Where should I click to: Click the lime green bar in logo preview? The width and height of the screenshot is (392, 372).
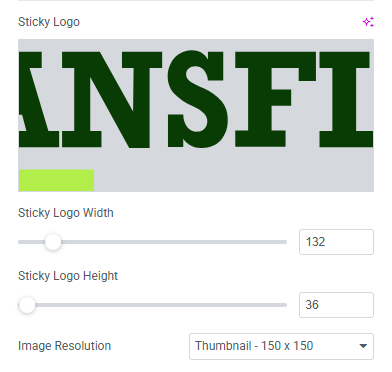click(56, 180)
